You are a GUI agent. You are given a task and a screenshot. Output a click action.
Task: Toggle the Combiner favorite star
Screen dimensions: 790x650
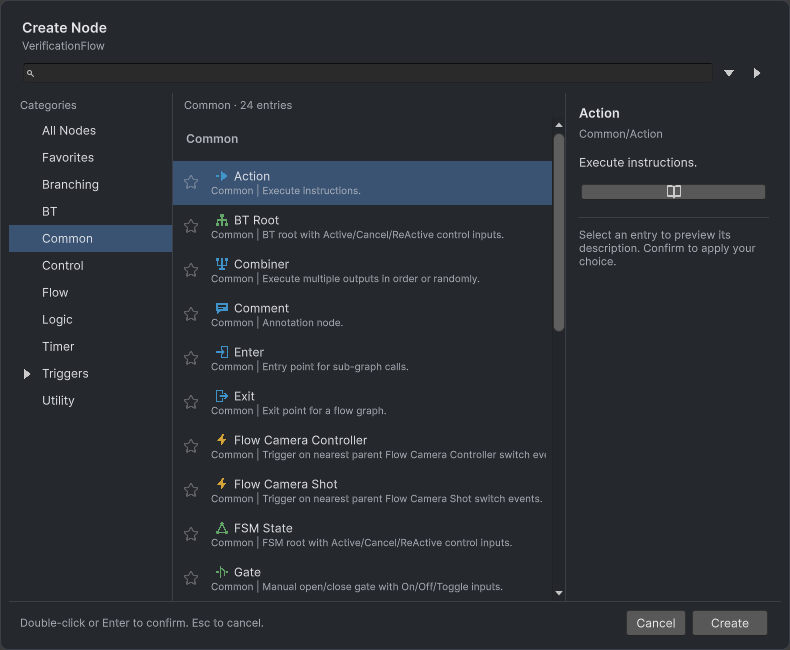pyautogui.click(x=191, y=270)
